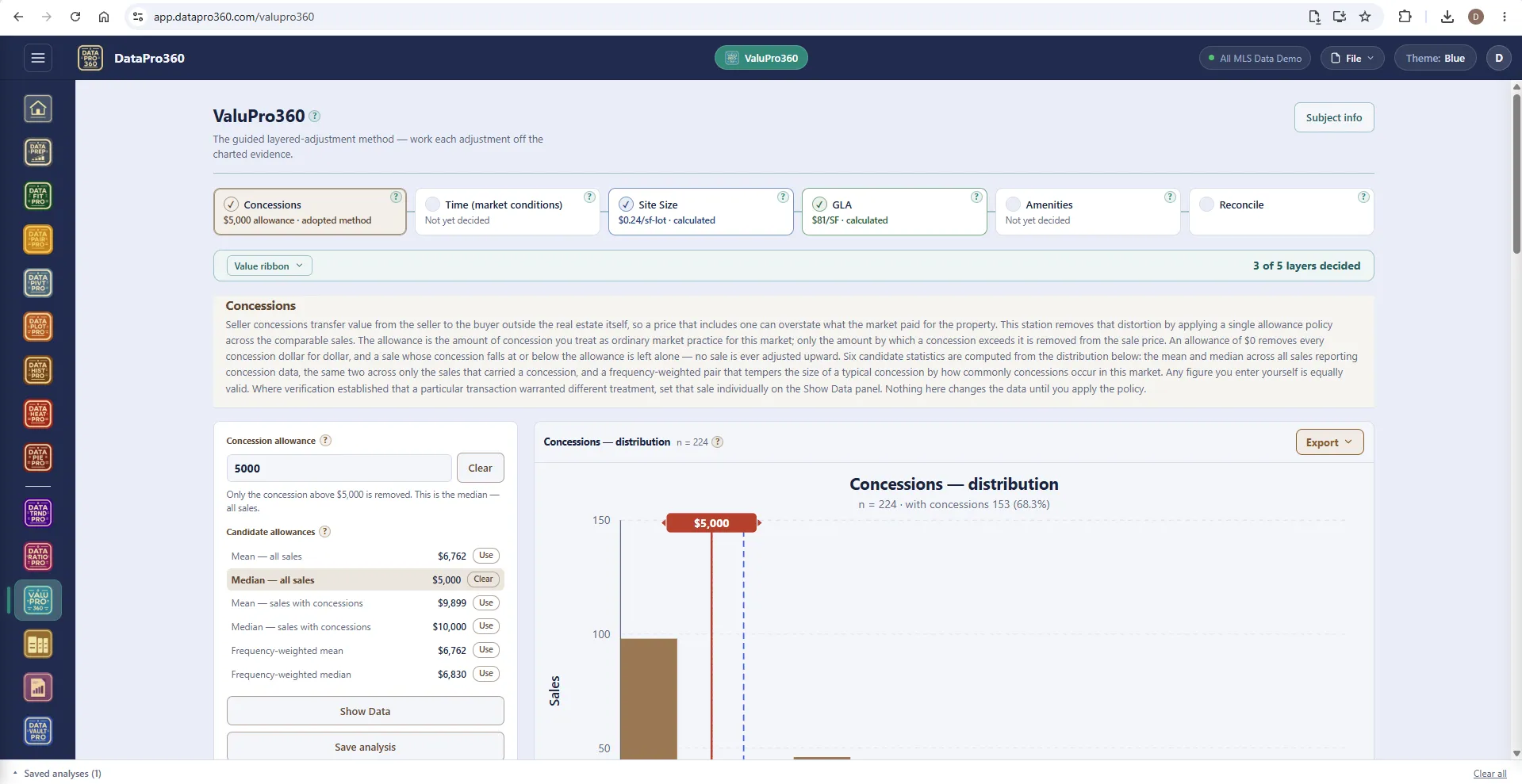Open the Data Prep sidebar icon

pyautogui.click(x=38, y=152)
